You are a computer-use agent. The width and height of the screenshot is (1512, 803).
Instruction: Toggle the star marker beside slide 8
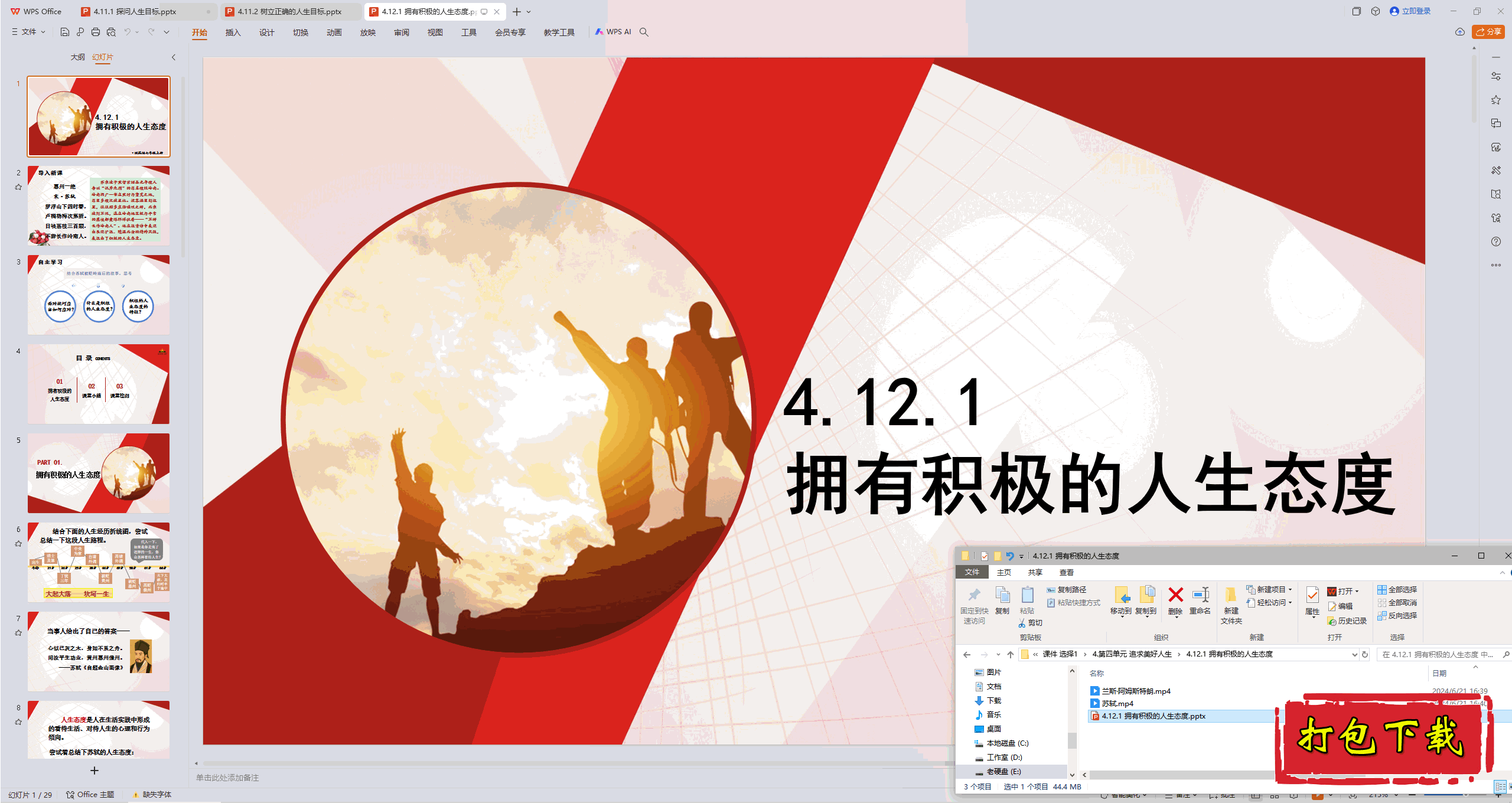[18, 722]
